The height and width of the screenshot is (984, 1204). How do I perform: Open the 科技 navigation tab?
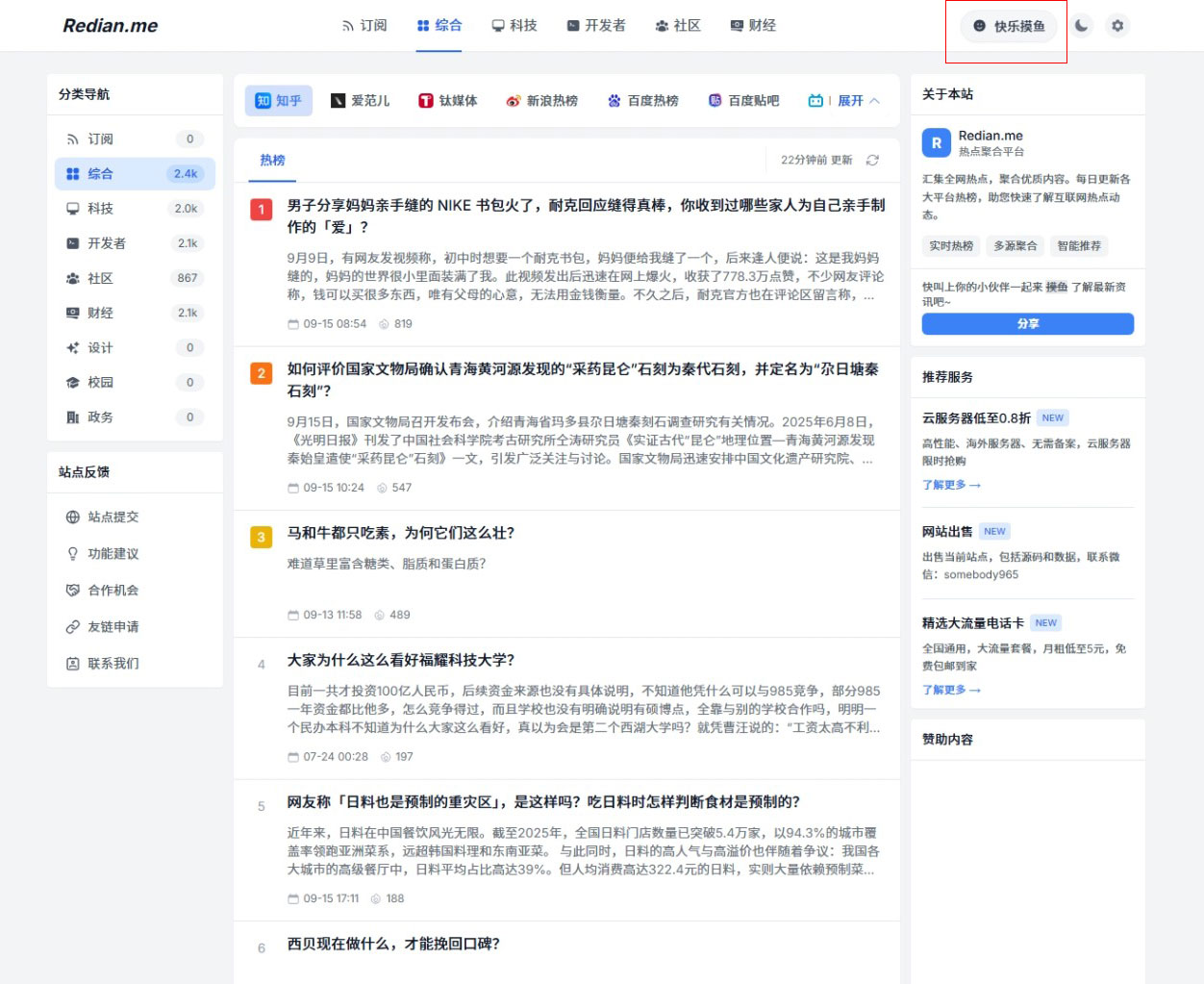tap(514, 26)
